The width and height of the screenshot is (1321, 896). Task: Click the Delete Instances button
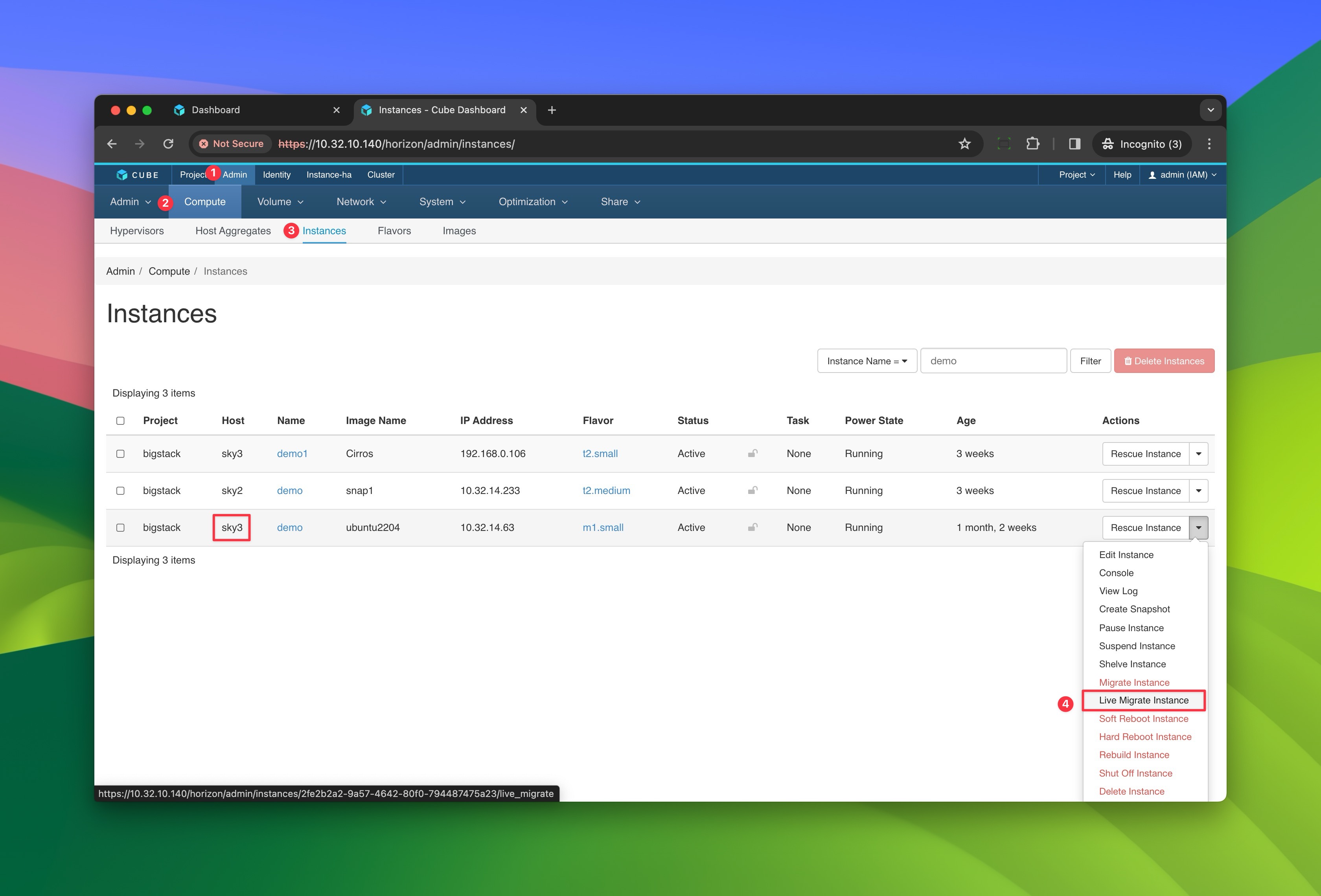(x=1164, y=361)
